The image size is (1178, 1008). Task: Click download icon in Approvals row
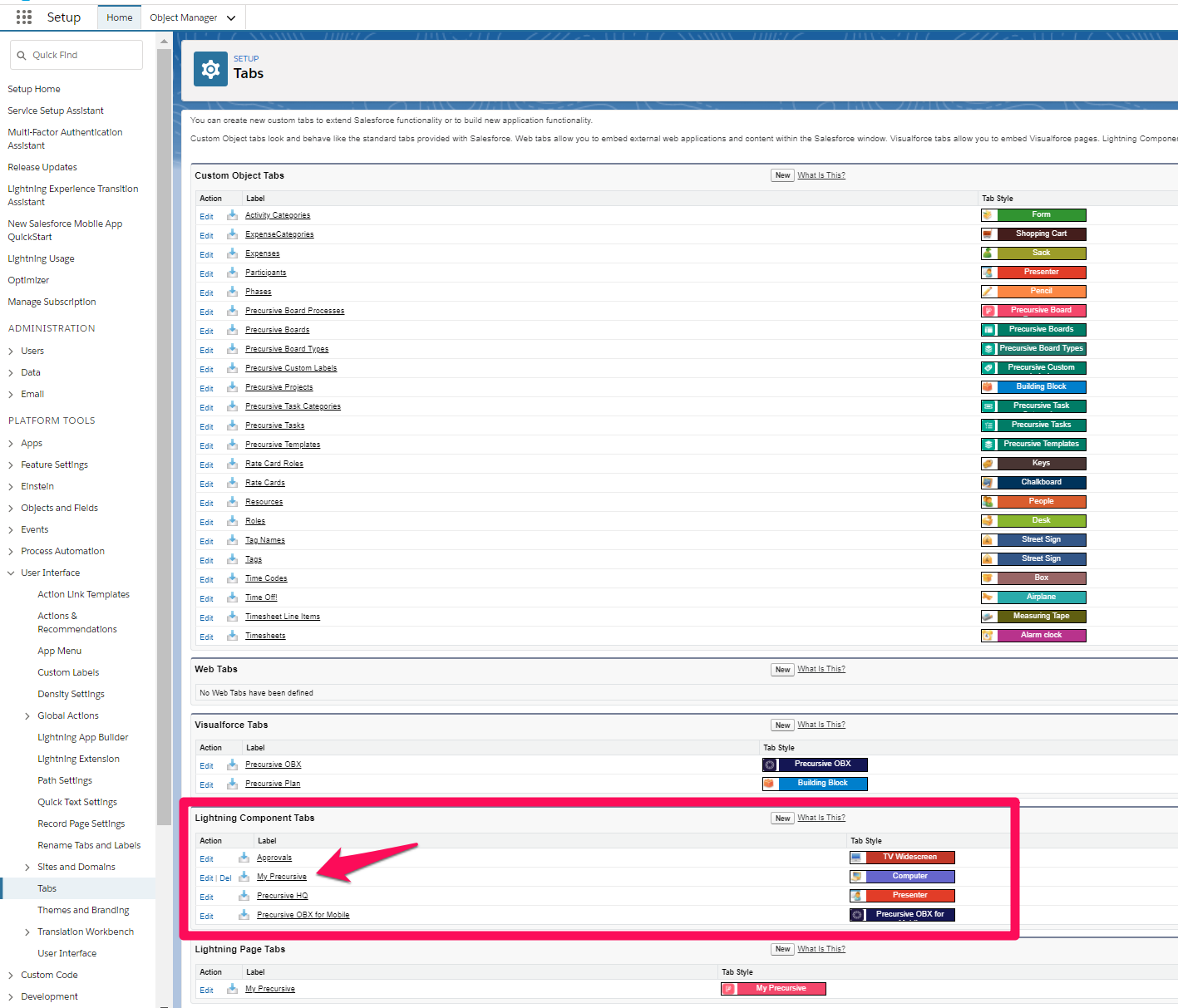[244, 858]
